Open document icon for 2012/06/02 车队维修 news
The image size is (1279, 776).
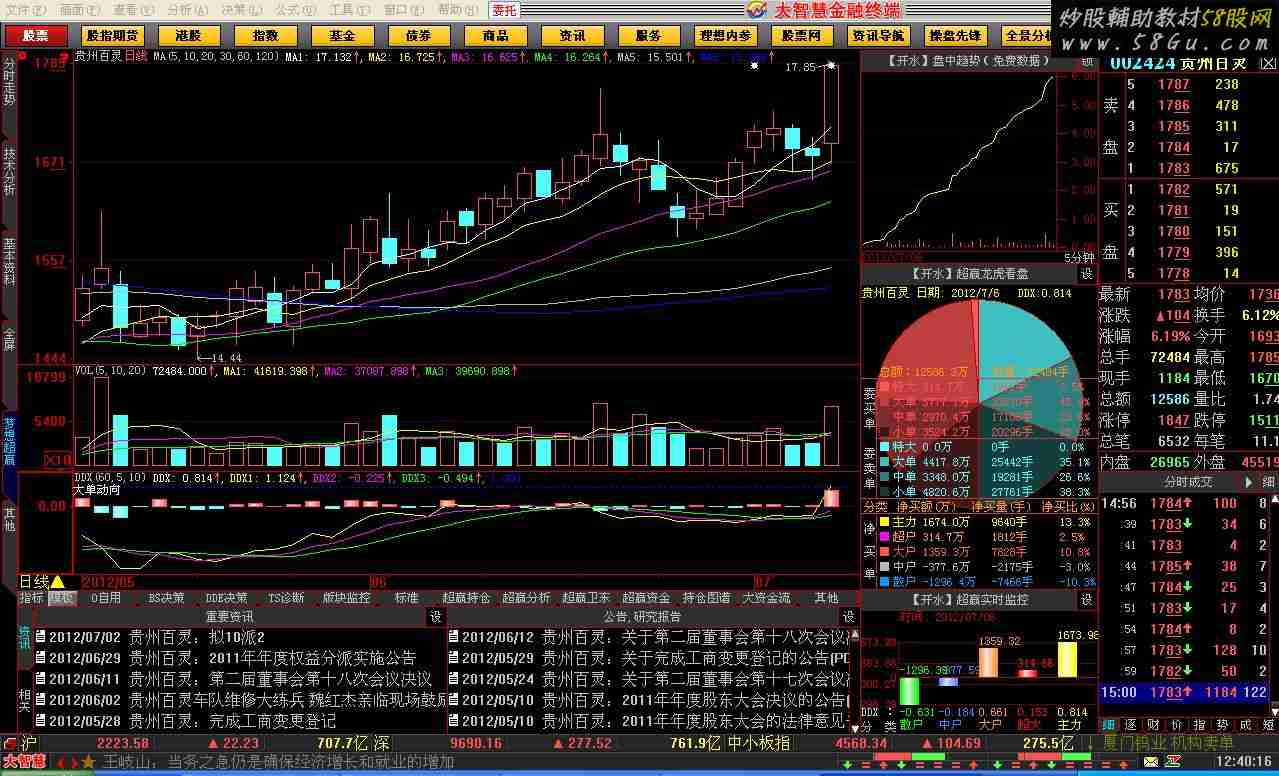(x=40, y=700)
